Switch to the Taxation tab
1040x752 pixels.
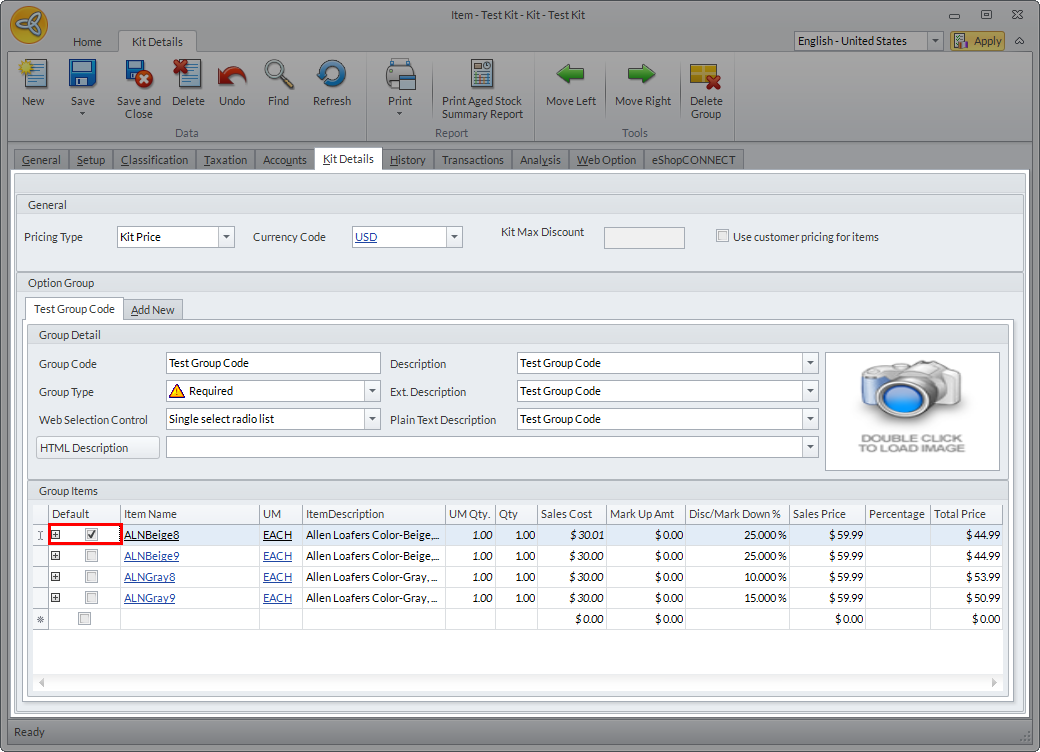[225, 160]
